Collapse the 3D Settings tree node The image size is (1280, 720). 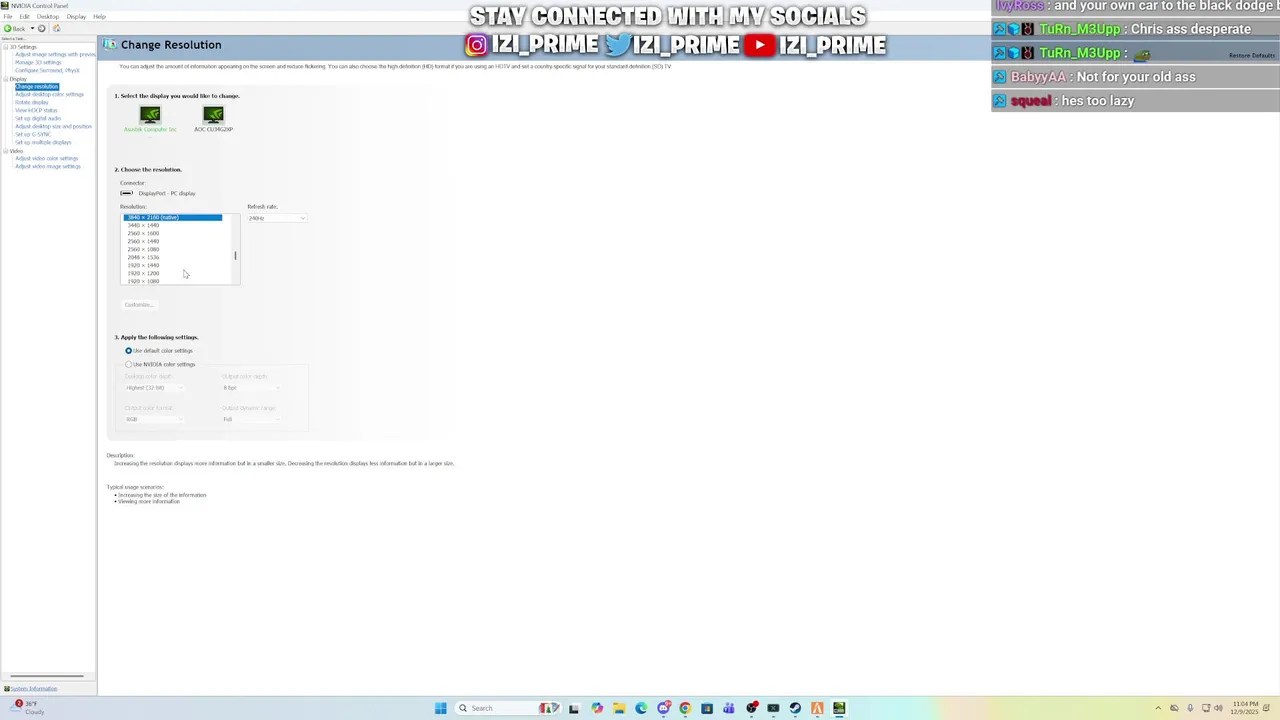point(5,47)
